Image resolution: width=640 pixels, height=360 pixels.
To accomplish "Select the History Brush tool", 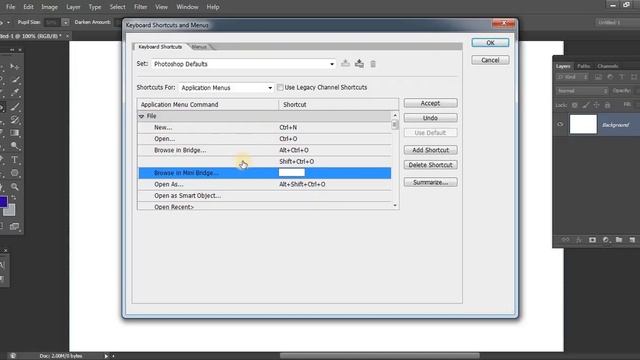I will tap(15, 120).
